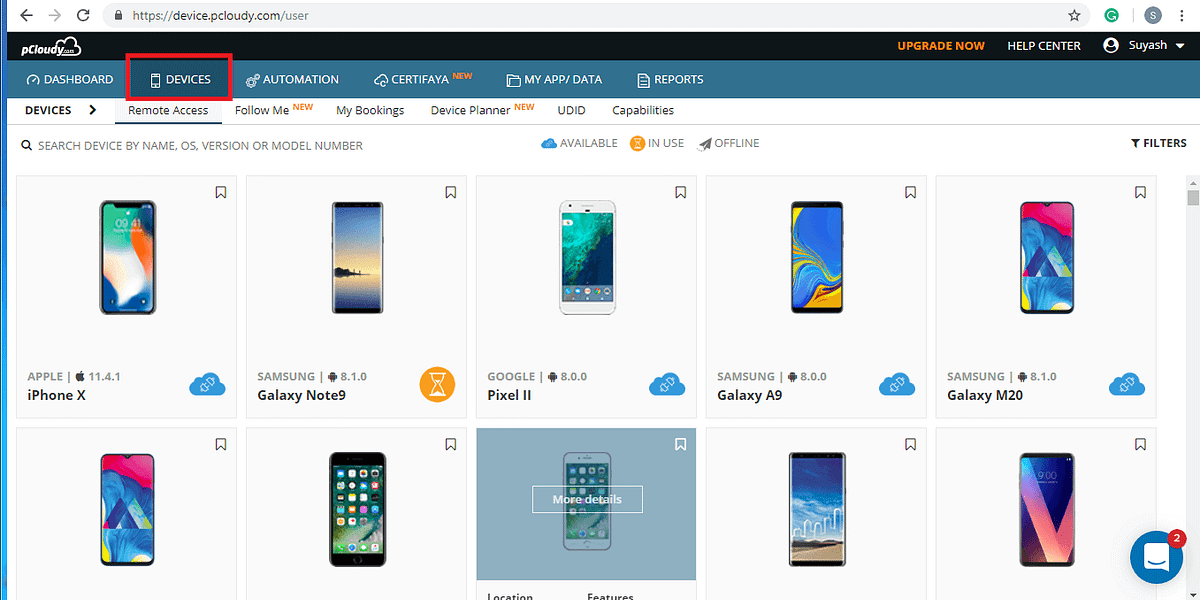
Task: Click the page vertical scrollbar
Action: pyautogui.click(x=1192, y=197)
